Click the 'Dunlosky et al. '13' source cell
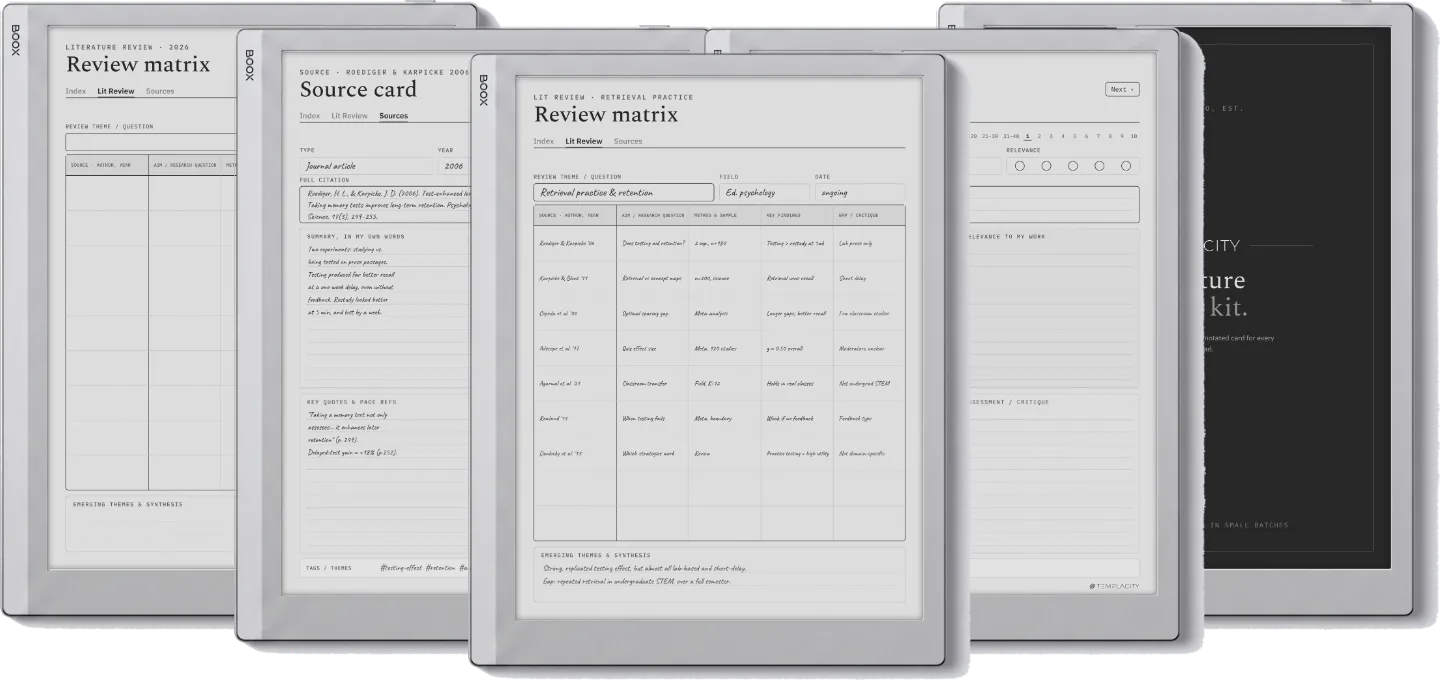Image resolution: width=1440 pixels, height=680 pixels. (x=575, y=453)
